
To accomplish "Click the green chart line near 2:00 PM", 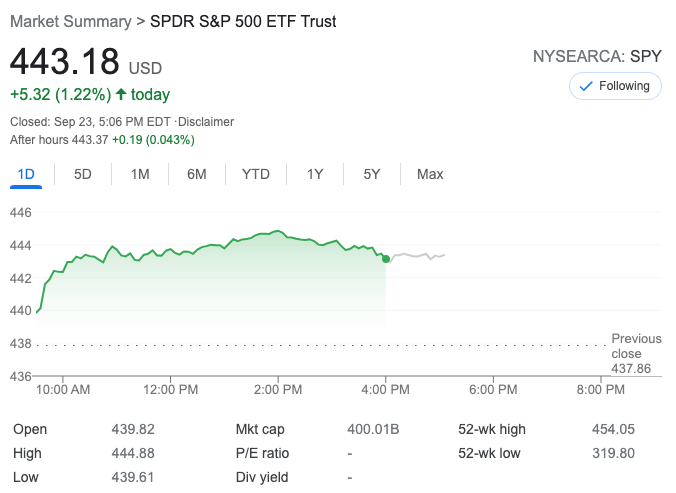I will (x=278, y=232).
